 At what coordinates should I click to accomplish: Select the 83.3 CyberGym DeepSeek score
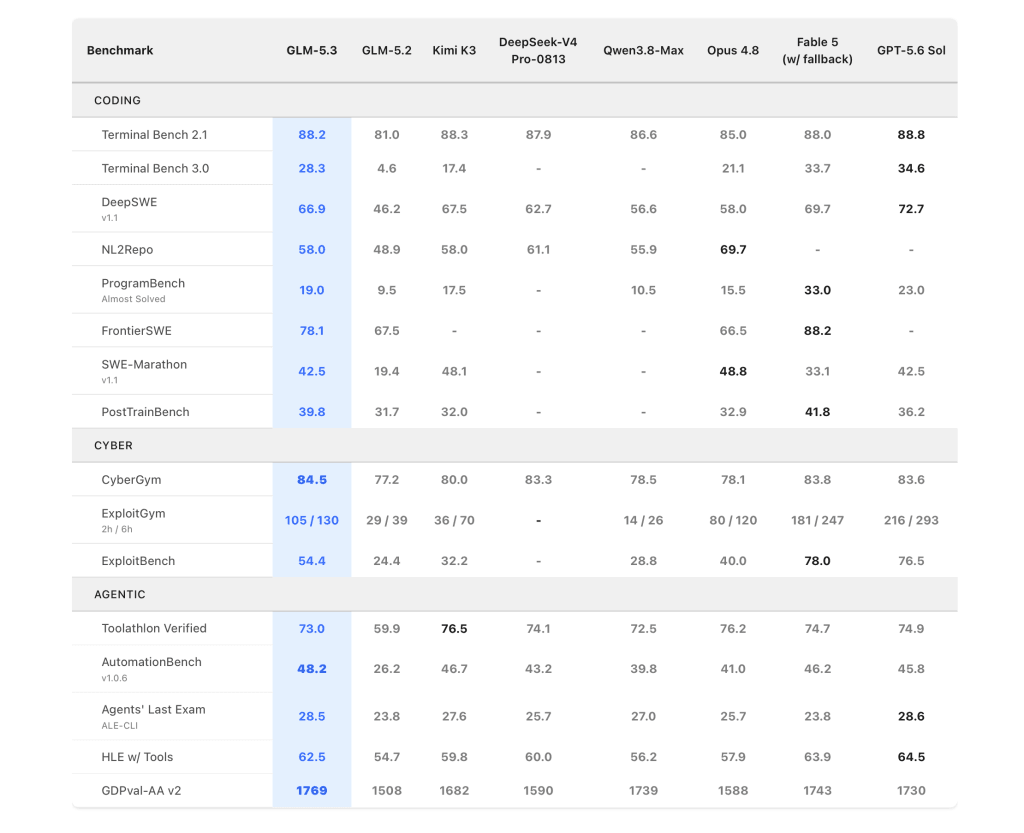pyautogui.click(x=538, y=480)
